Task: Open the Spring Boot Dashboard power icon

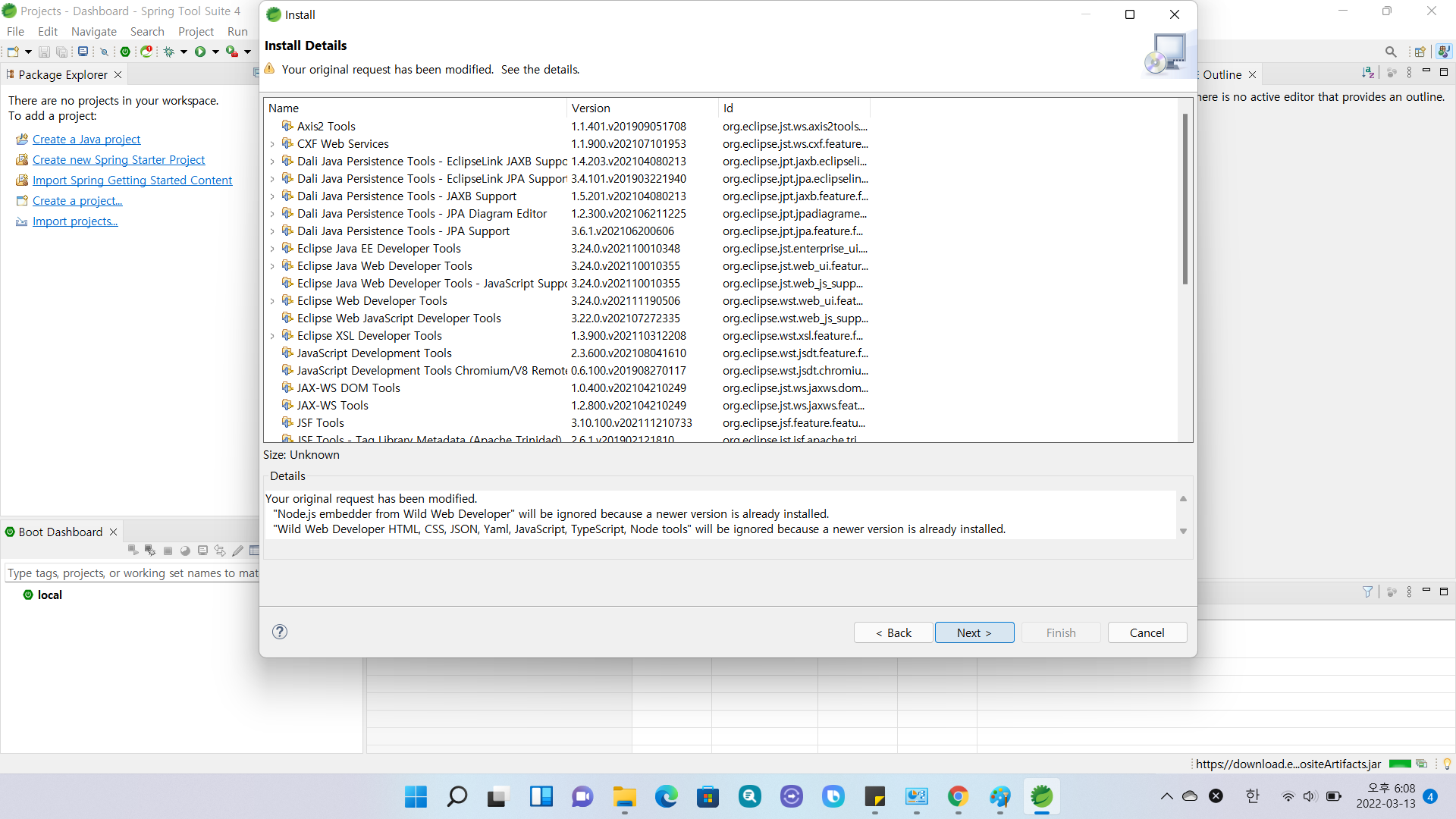Action: (125, 52)
